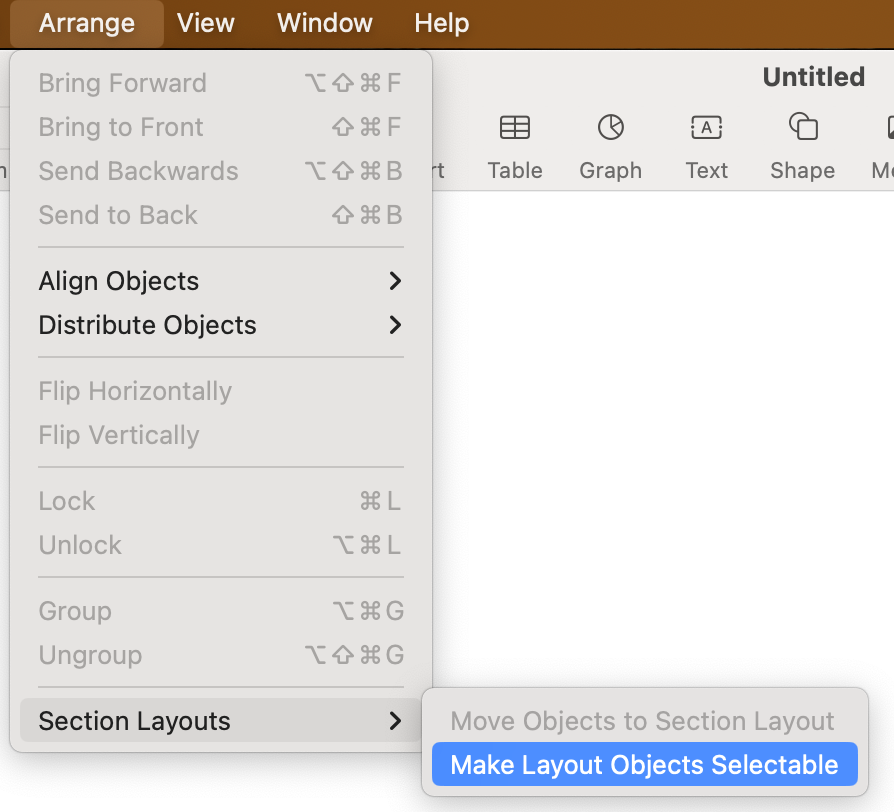This screenshot has width=894, height=812.
Task: Select Flip Horizontally option
Action: click(x=135, y=391)
